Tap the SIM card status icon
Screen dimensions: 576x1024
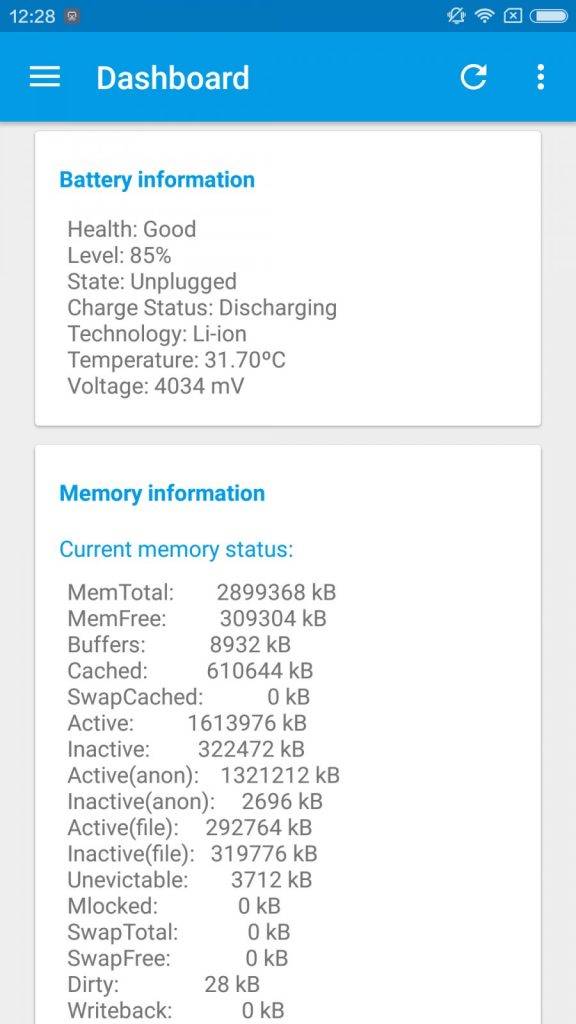pos(513,16)
